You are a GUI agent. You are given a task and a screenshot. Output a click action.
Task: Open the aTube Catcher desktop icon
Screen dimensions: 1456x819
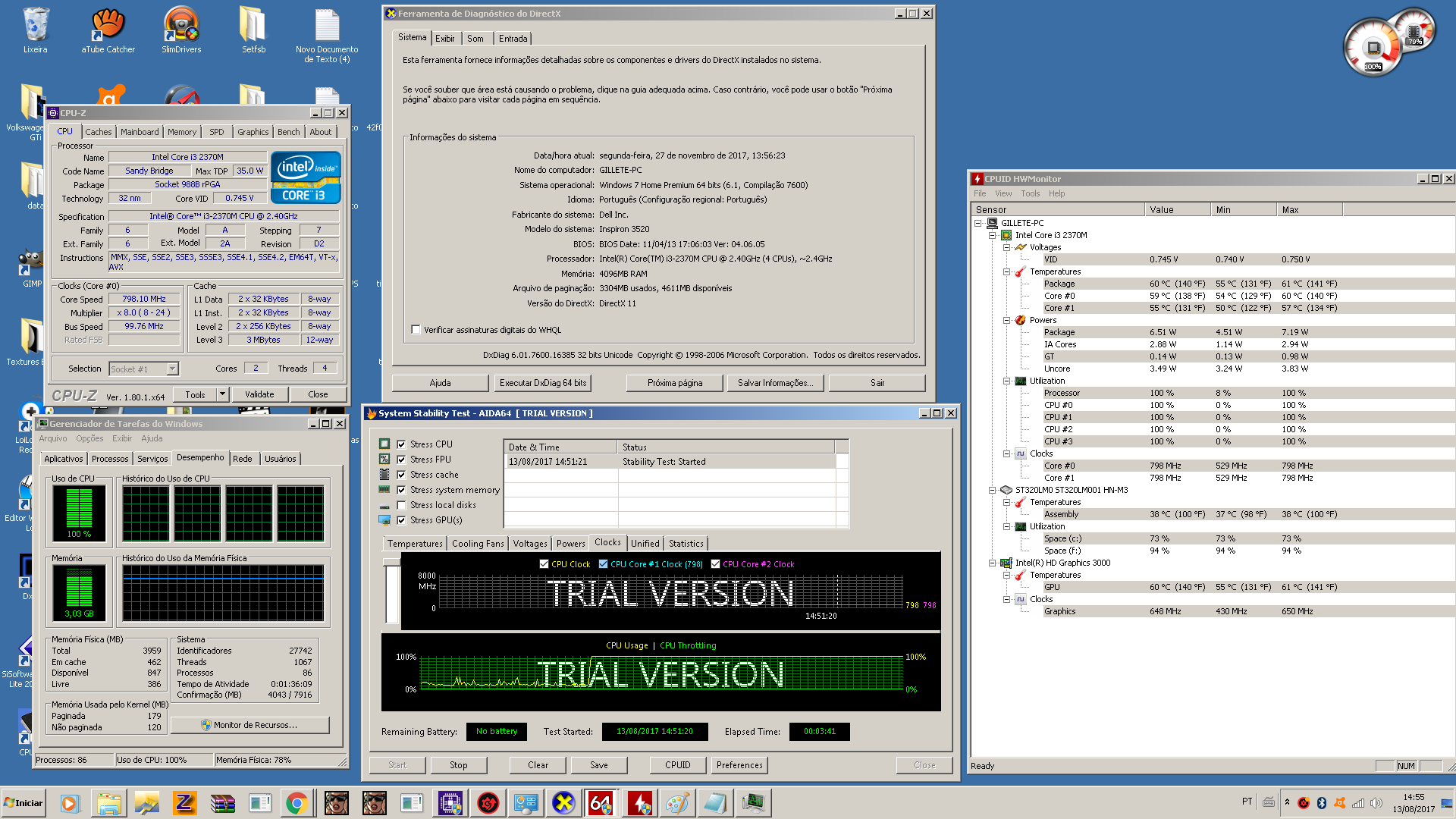tap(108, 30)
